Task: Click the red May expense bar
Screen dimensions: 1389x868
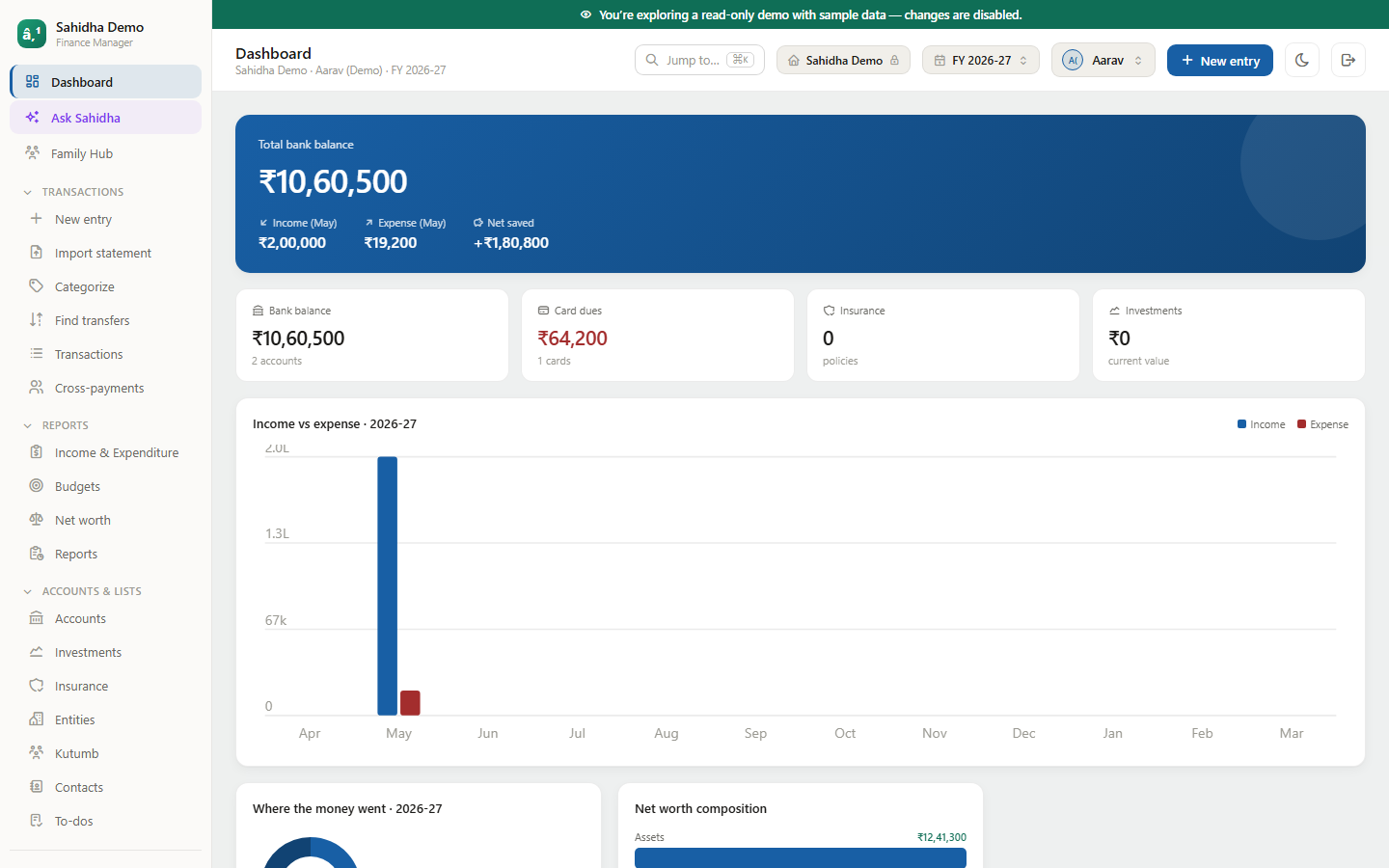Action: click(x=410, y=703)
